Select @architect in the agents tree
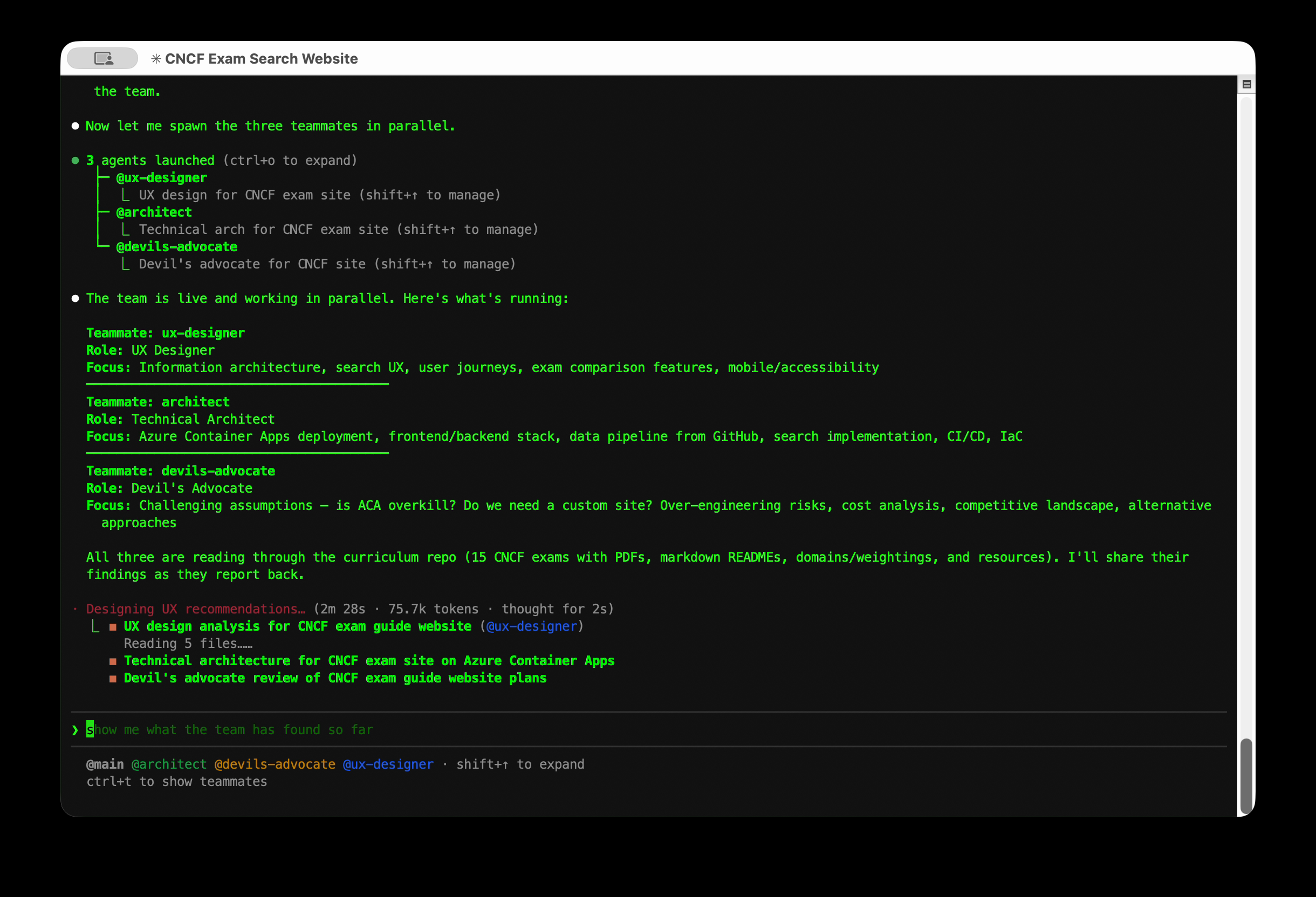This screenshot has width=1316, height=897. click(x=154, y=212)
